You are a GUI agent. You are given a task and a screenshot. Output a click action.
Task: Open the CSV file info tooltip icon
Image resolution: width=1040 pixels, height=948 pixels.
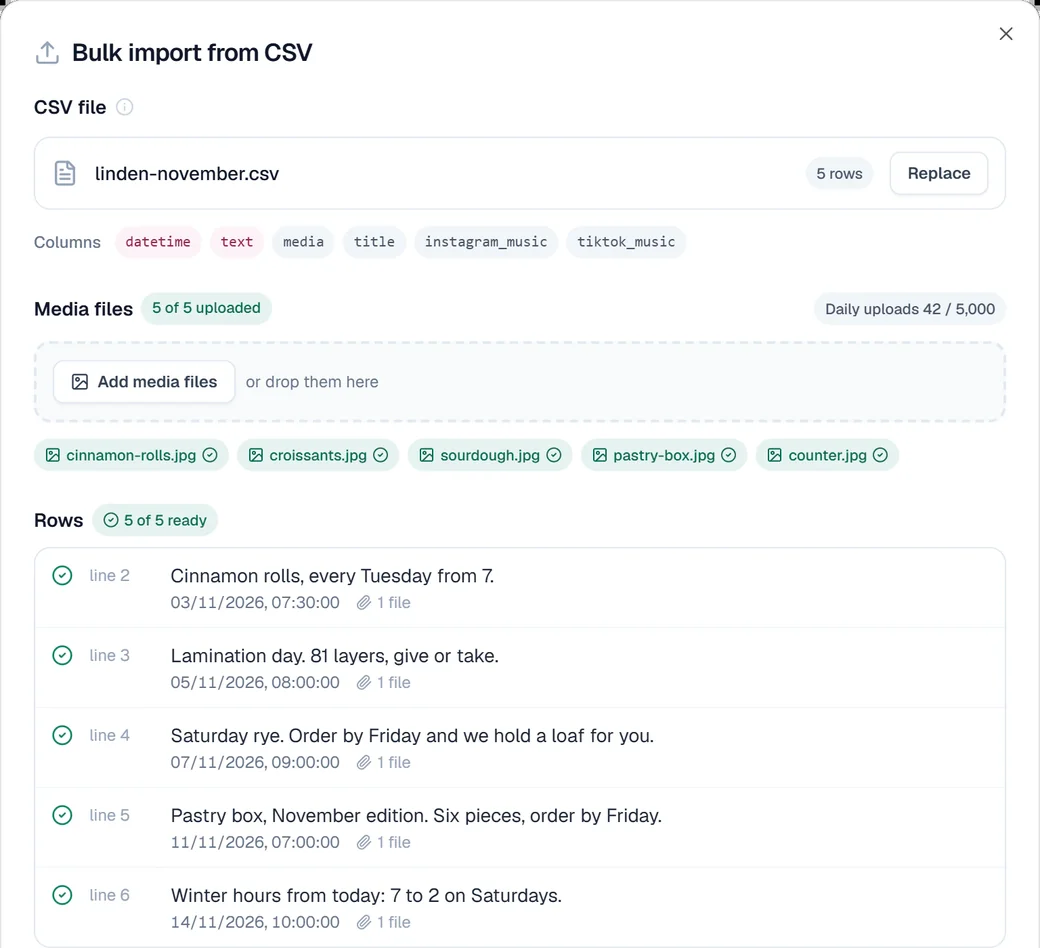pyautogui.click(x=124, y=107)
